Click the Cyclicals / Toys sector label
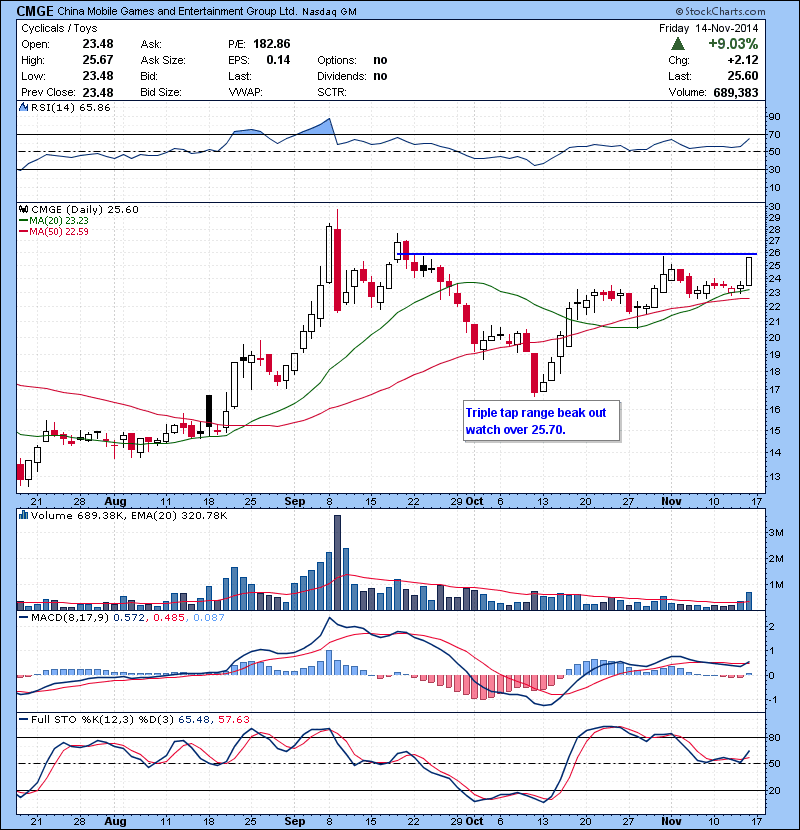Image resolution: width=800 pixels, height=830 pixels. (x=59, y=29)
